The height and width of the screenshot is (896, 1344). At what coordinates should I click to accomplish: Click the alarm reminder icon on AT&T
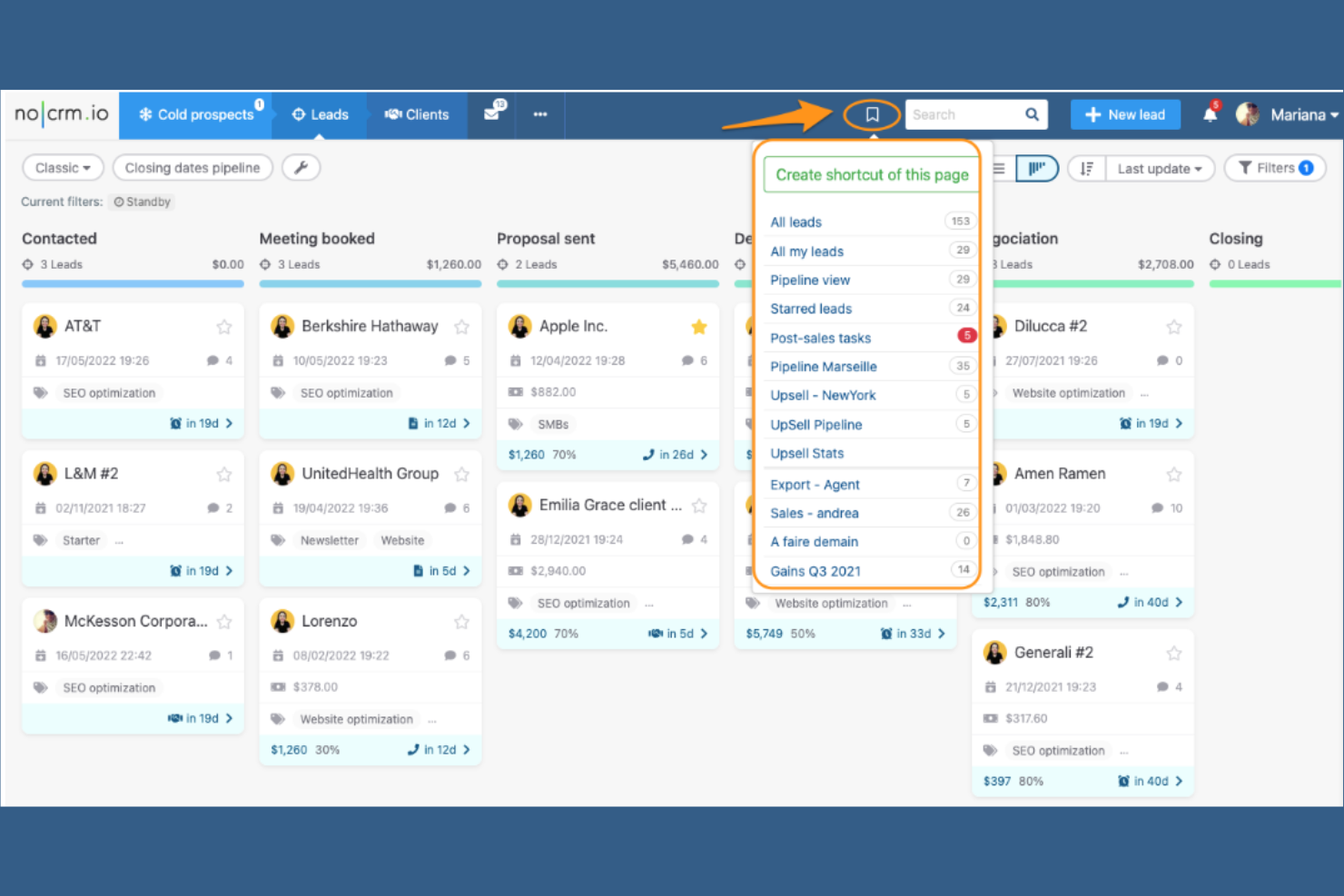pyautogui.click(x=176, y=423)
